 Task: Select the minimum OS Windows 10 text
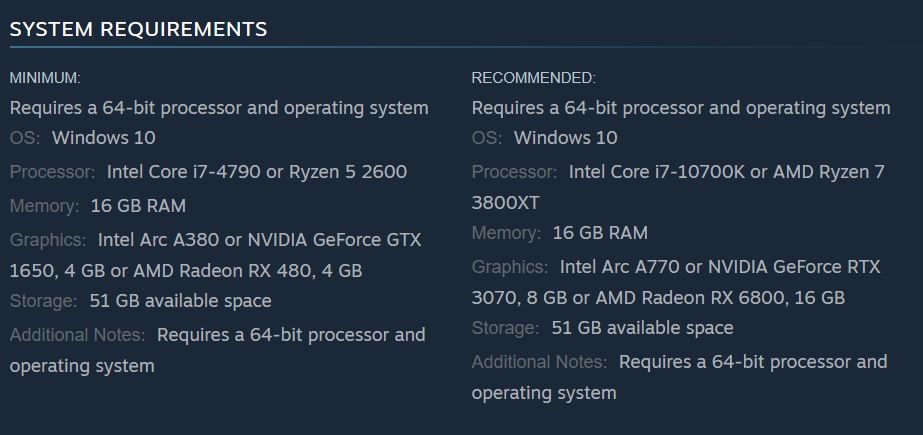pyautogui.click(x=104, y=138)
